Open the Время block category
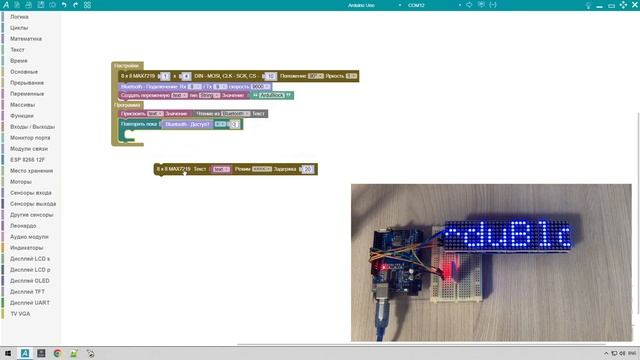The width and height of the screenshot is (640, 360). click(19, 61)
